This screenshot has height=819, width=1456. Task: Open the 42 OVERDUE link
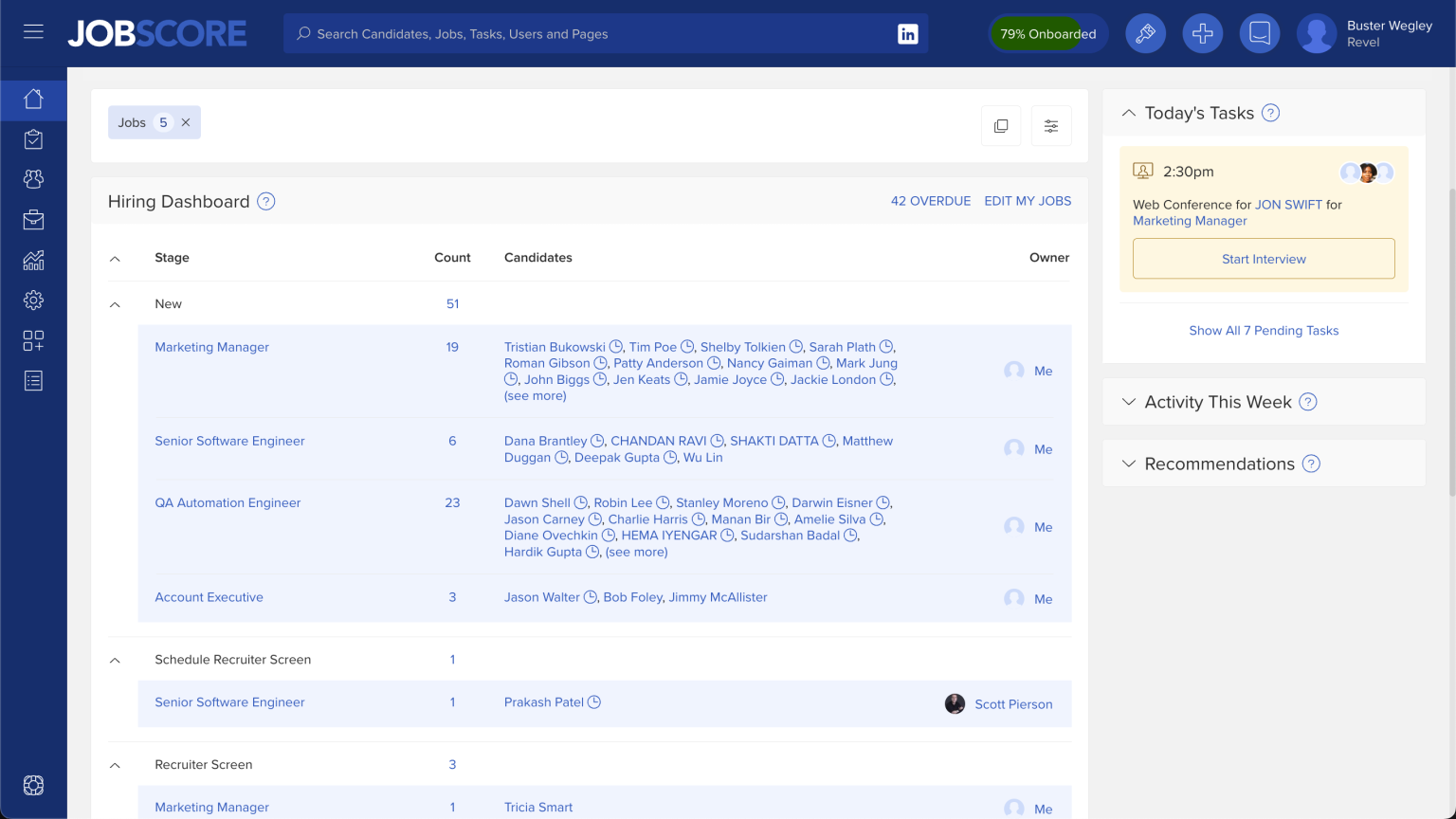[x=930, y=201]
